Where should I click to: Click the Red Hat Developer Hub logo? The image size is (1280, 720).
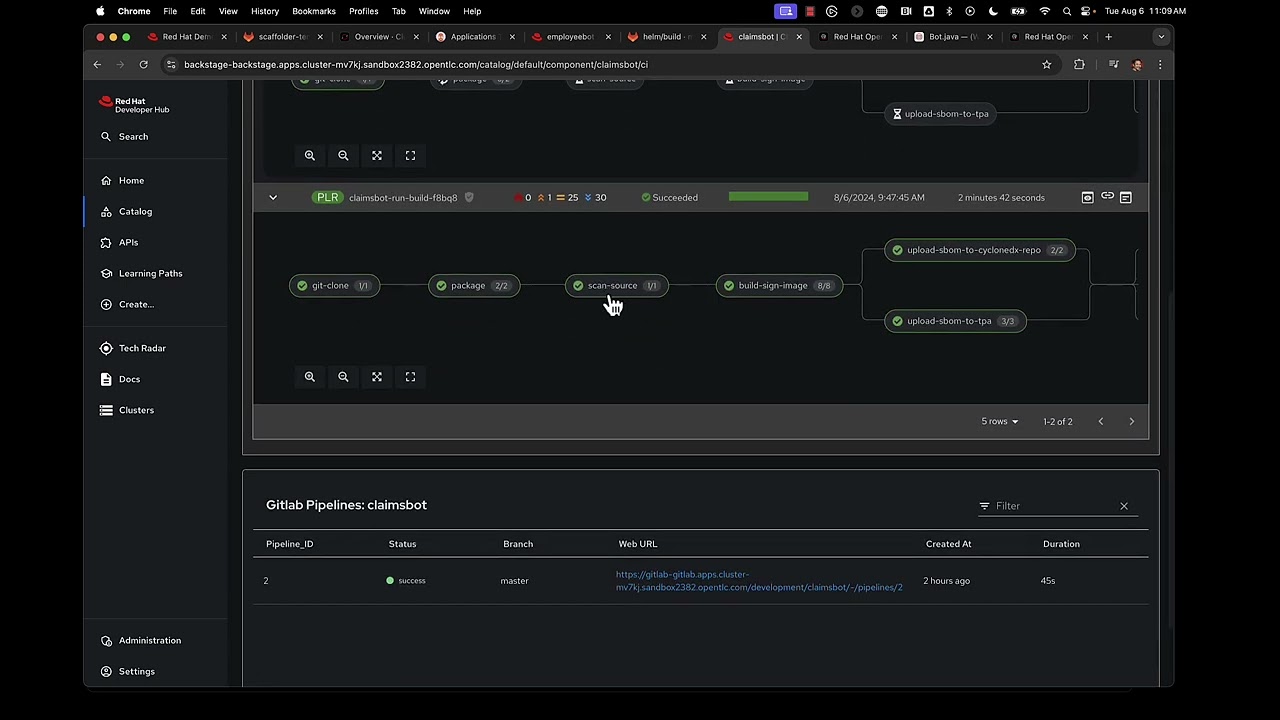[134, 105]
